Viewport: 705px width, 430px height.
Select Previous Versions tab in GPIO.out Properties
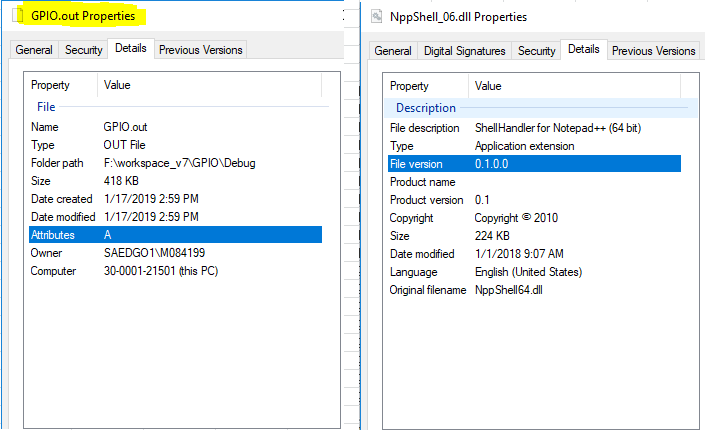click(x=200, y=50)
